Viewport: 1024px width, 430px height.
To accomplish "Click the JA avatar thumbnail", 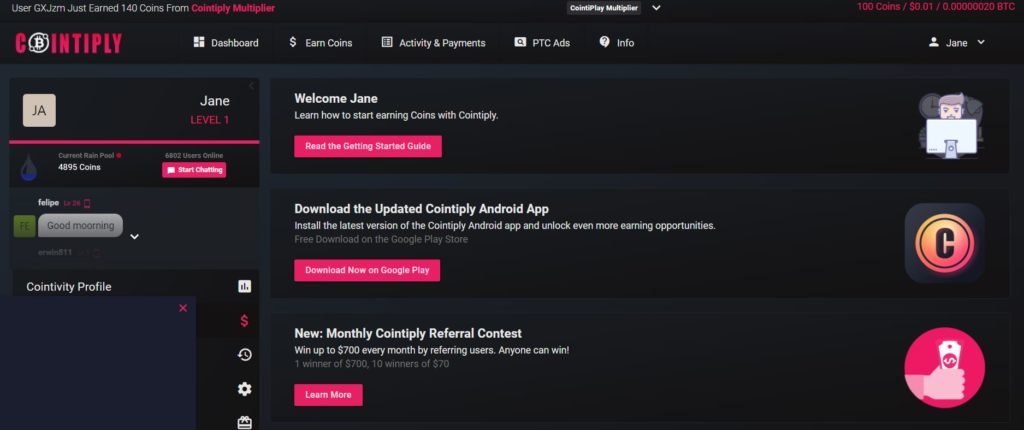I will click(39, 110).
